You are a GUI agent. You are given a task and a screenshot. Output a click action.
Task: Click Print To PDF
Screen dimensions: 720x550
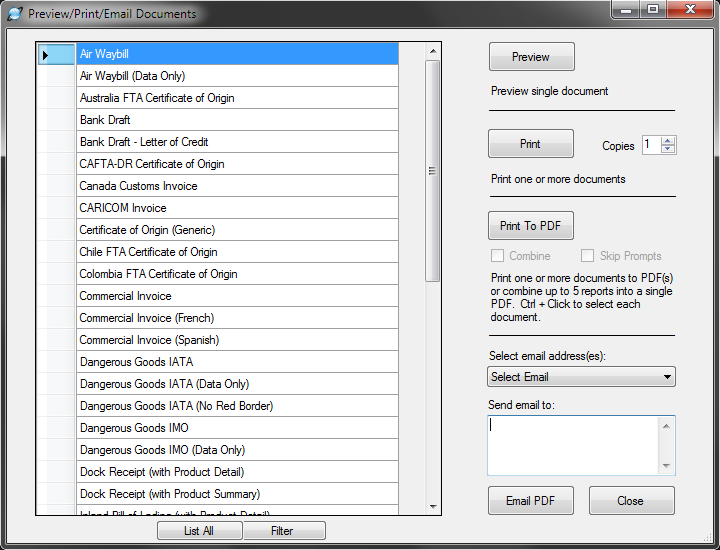(530, 226)
